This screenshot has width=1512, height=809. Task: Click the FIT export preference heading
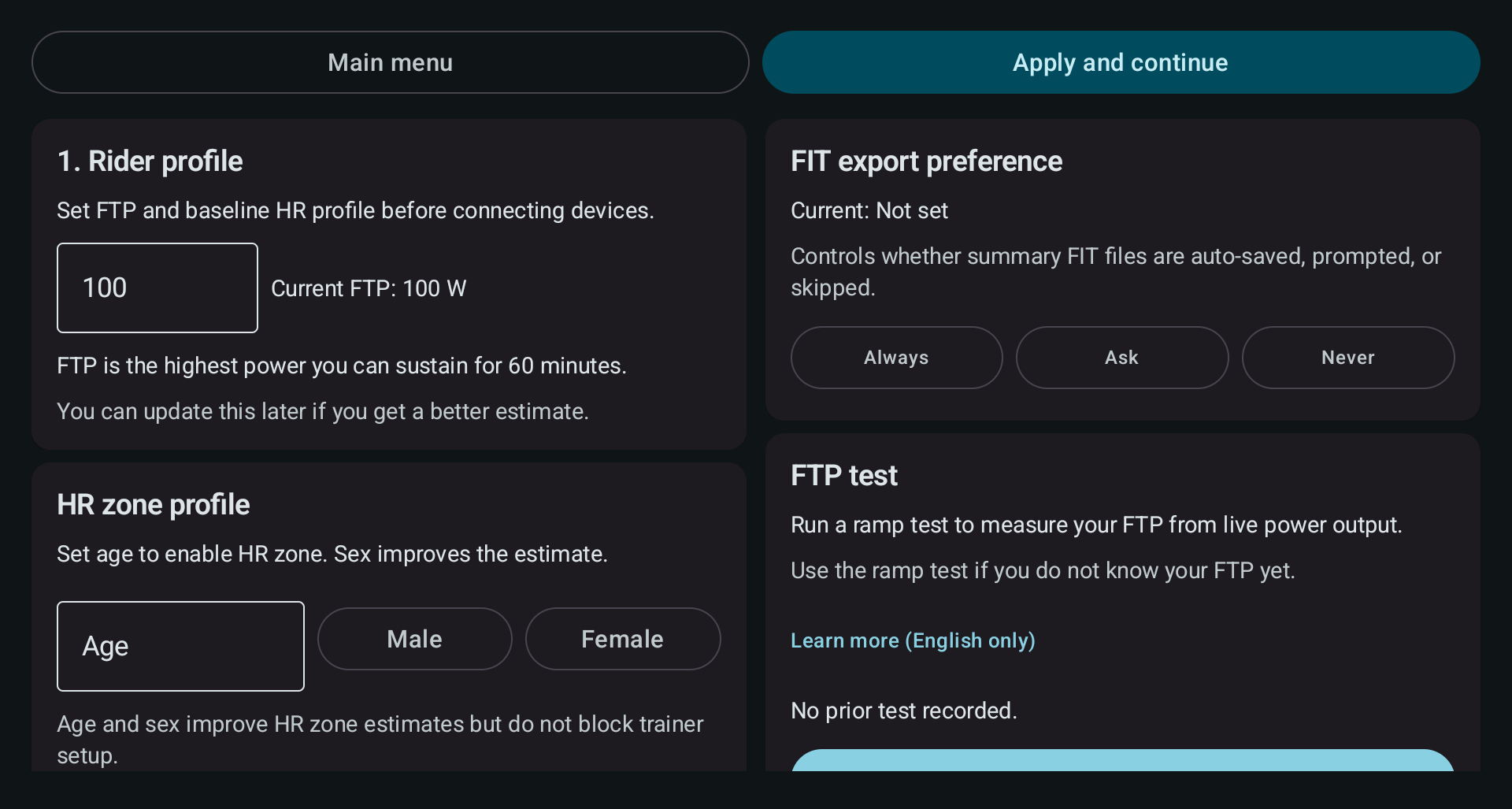coord(926,161)
